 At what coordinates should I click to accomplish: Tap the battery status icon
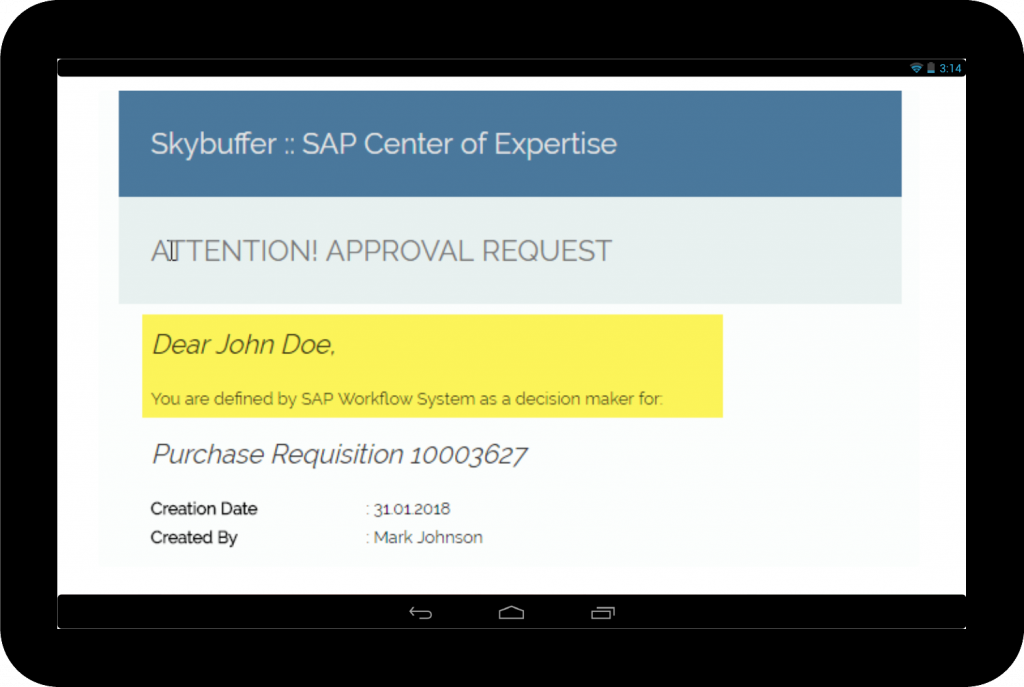pos(931,68)
